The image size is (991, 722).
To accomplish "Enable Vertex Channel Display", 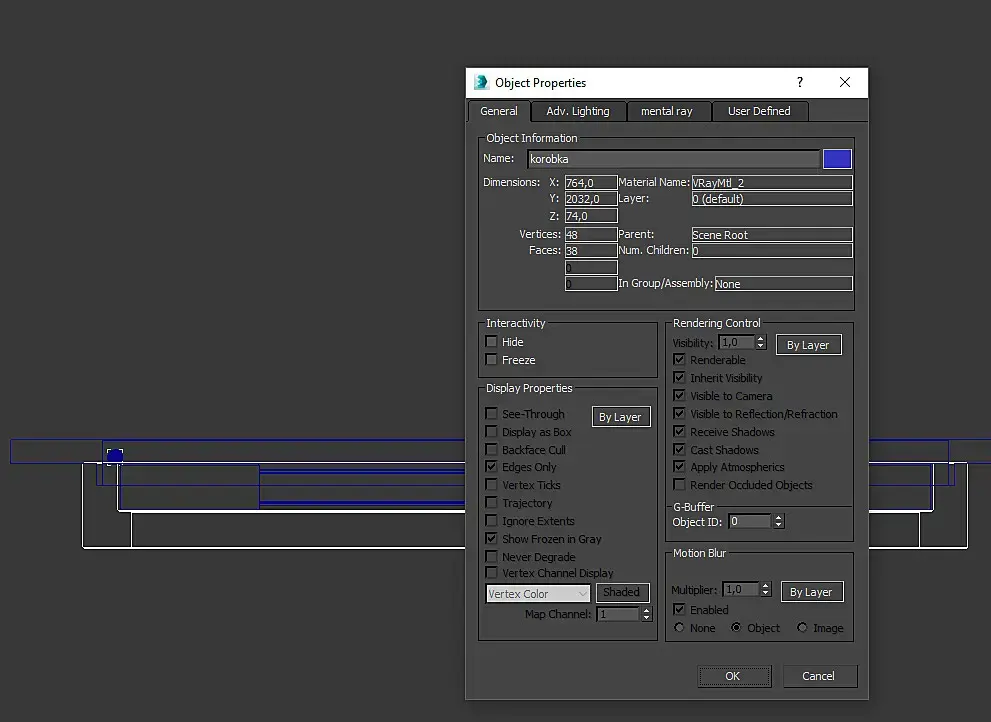I will click(491, 573).
